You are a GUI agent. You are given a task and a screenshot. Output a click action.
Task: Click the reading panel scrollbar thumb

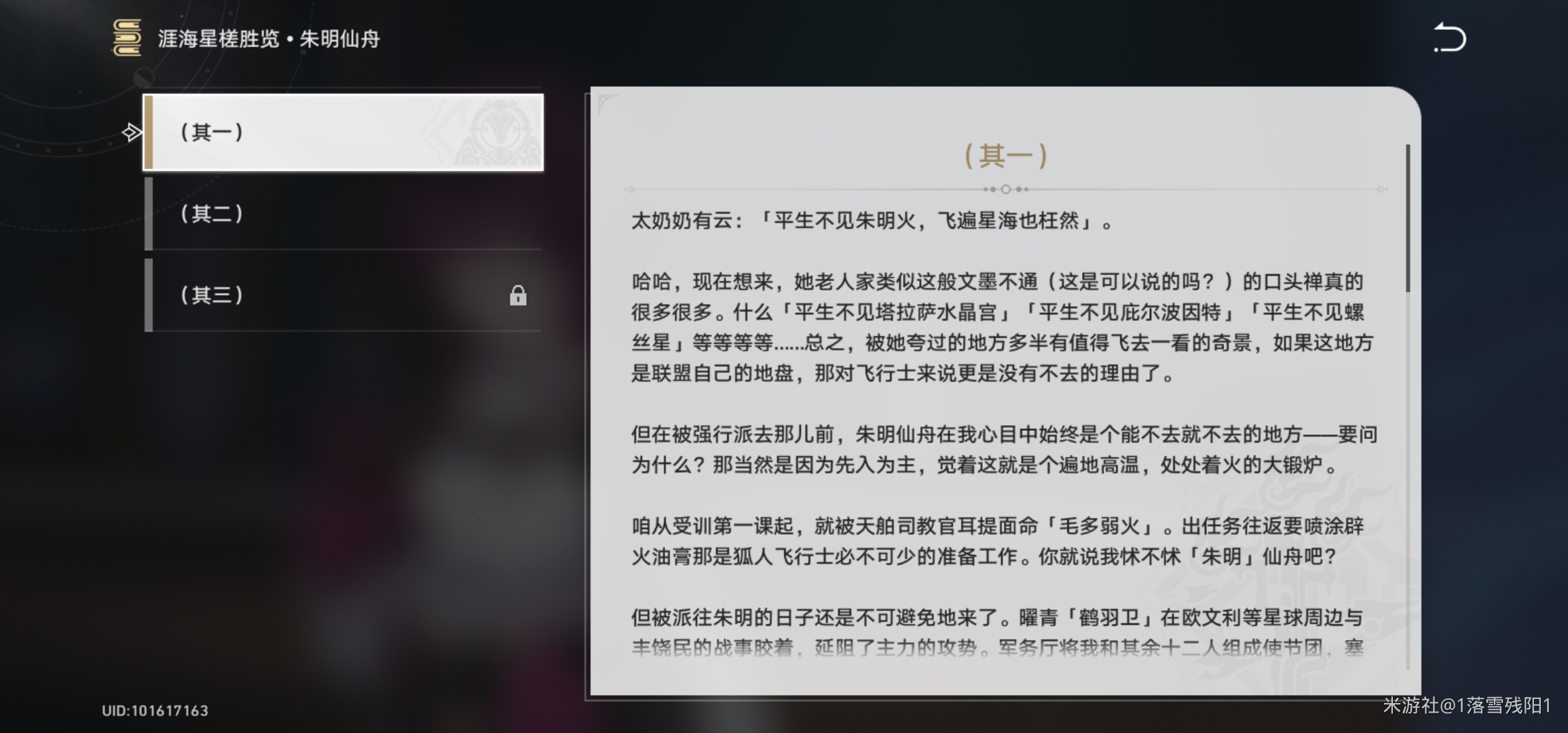pyautogui.click(x=1408, y=218)
